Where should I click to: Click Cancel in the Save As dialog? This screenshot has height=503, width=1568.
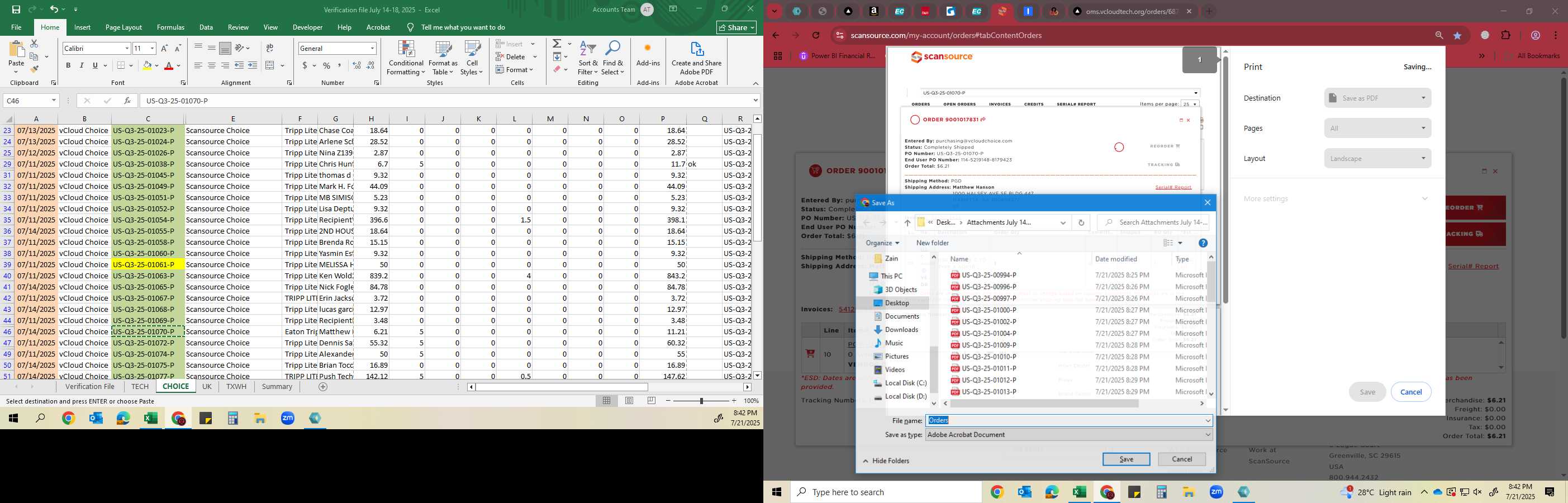click(x=1181, y=459)
